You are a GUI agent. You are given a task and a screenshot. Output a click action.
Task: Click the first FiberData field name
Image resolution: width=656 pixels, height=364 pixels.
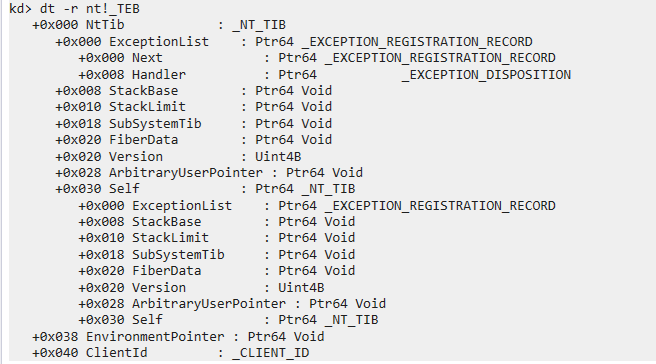point(144,140)
